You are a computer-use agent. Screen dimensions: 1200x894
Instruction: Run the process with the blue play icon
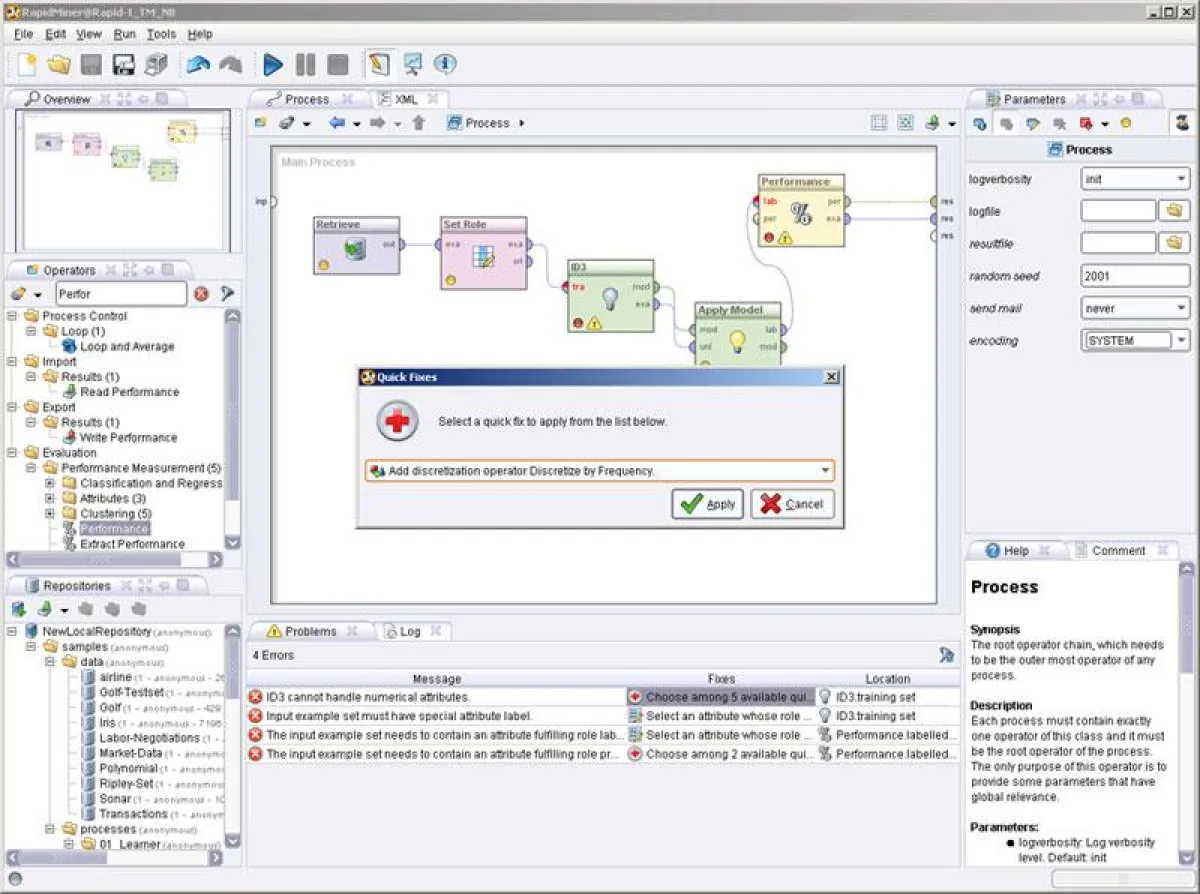(x=272, y=64)
